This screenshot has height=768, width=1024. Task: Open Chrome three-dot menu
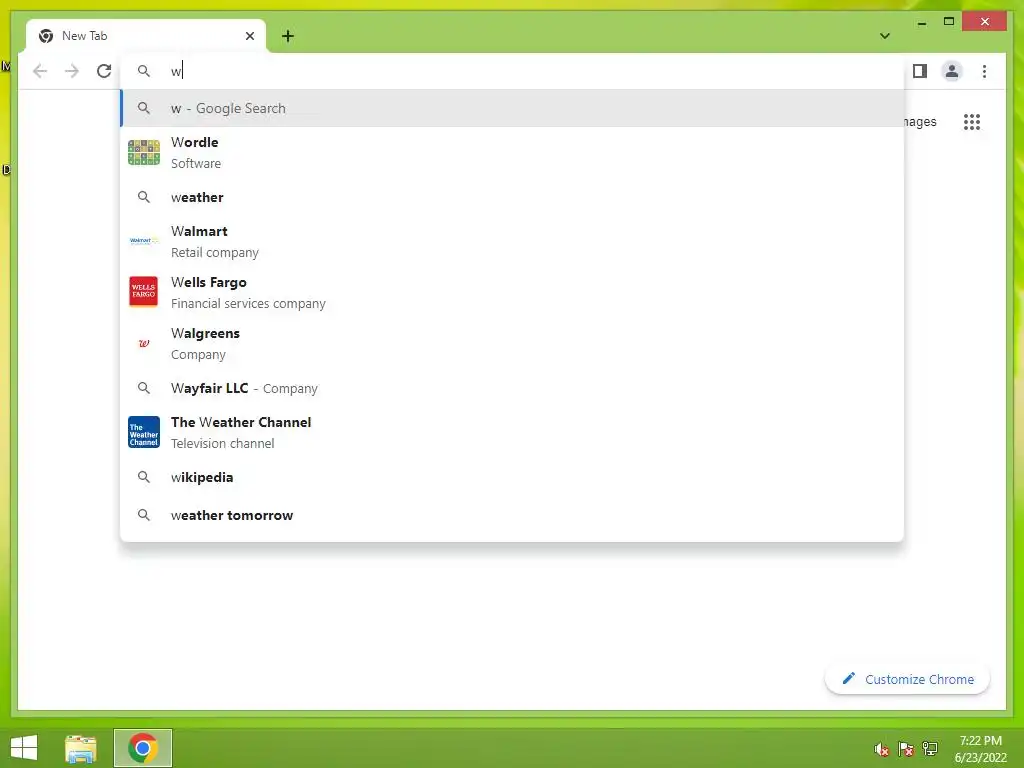coord(984,71)
